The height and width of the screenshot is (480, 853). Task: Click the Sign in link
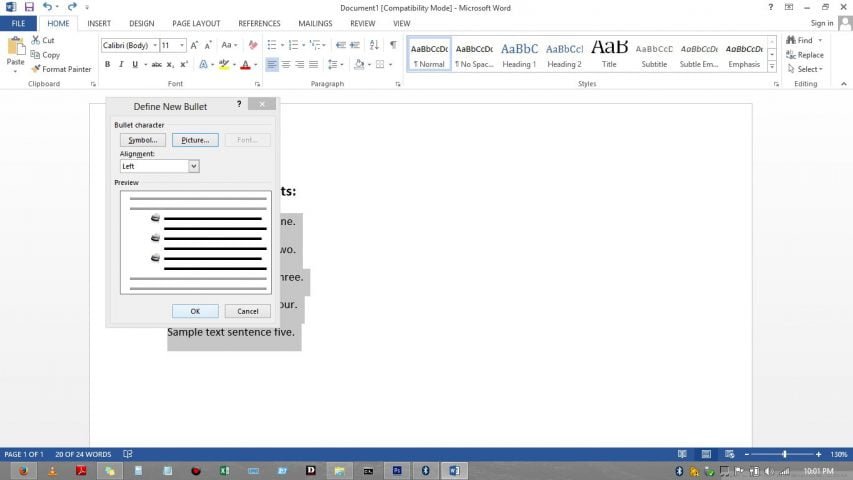821,23
